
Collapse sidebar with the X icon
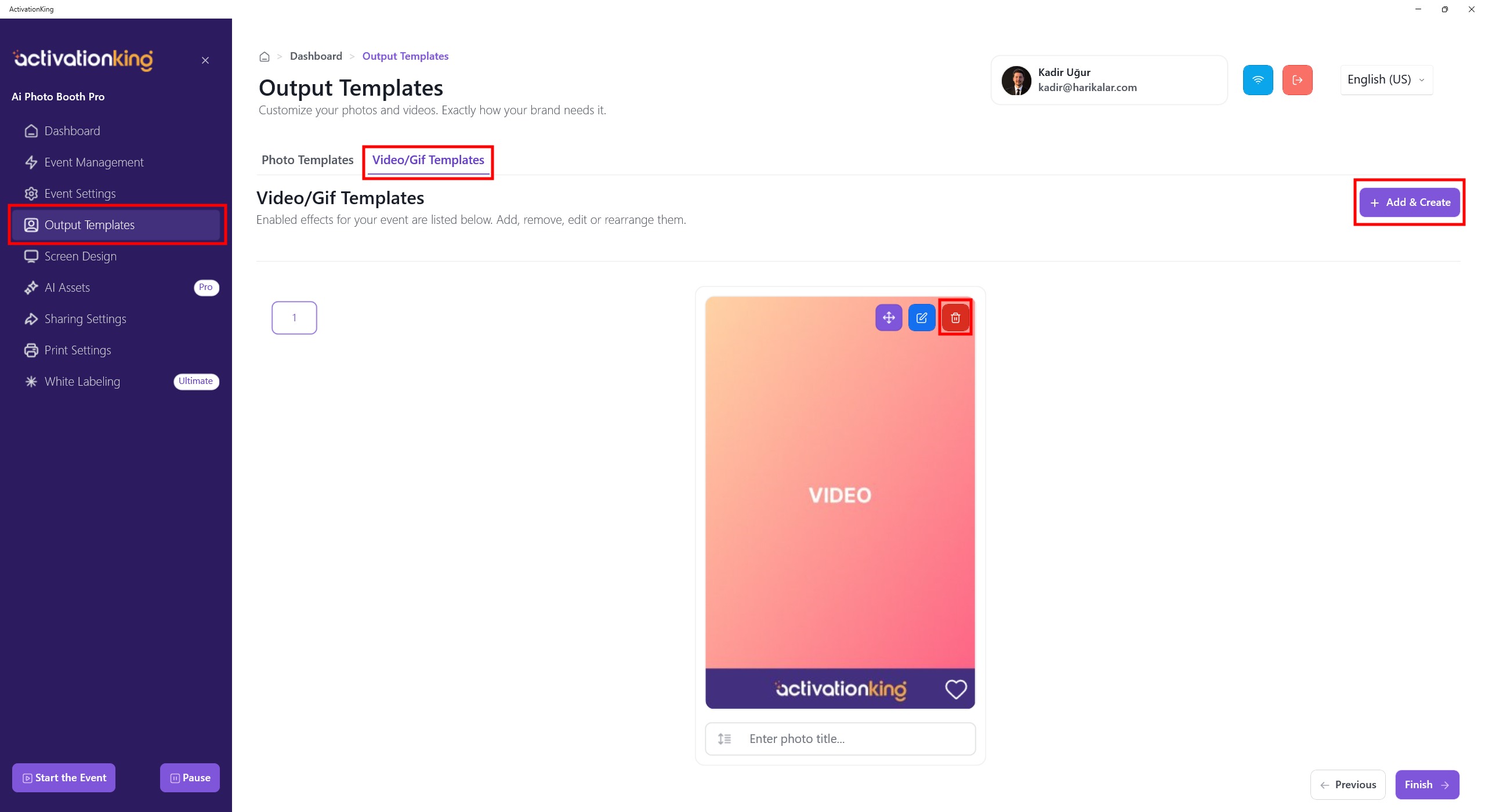pos(205,60)
